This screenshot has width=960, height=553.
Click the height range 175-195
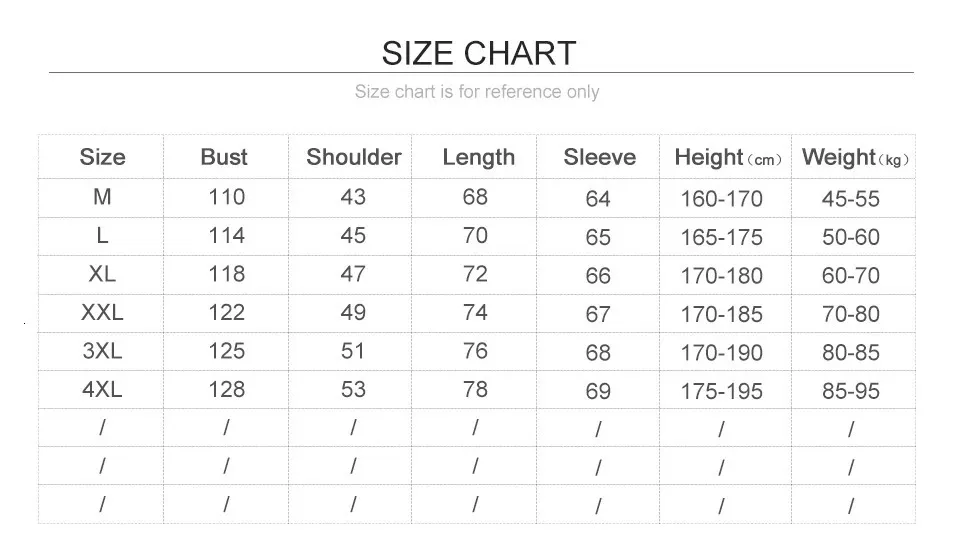(721, 392)
